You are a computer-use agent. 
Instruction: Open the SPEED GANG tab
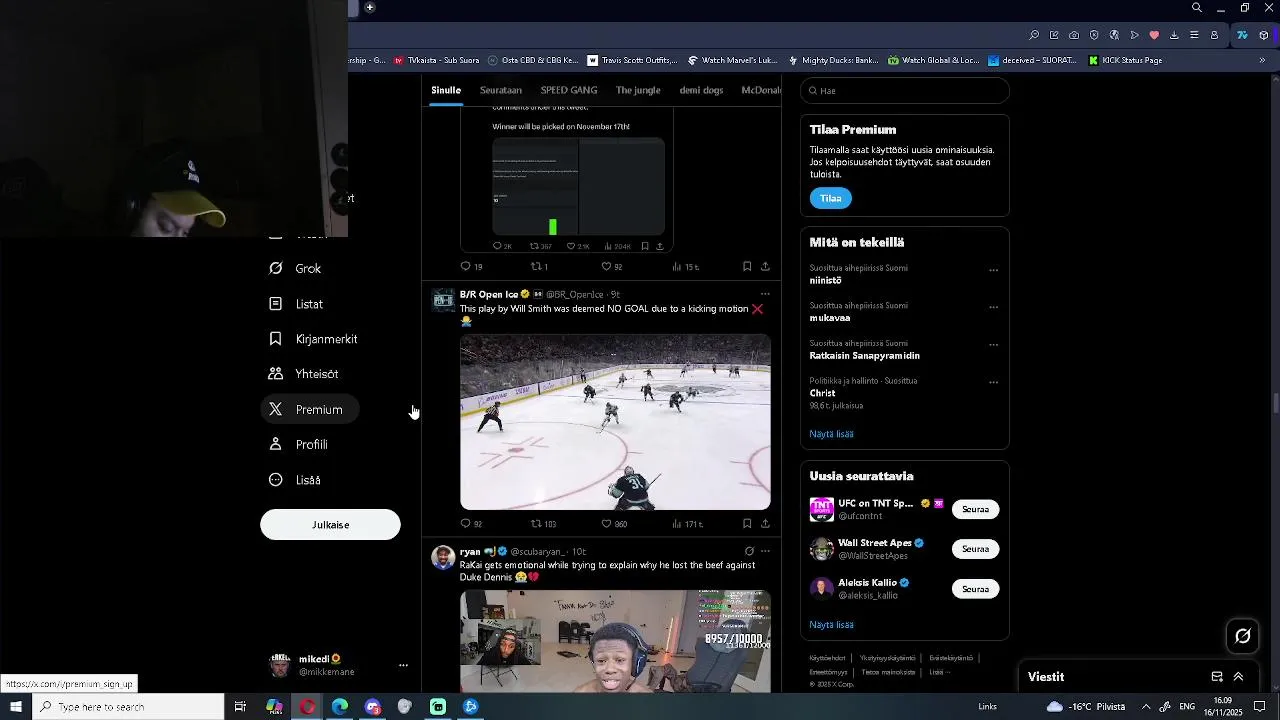point(569,90)
